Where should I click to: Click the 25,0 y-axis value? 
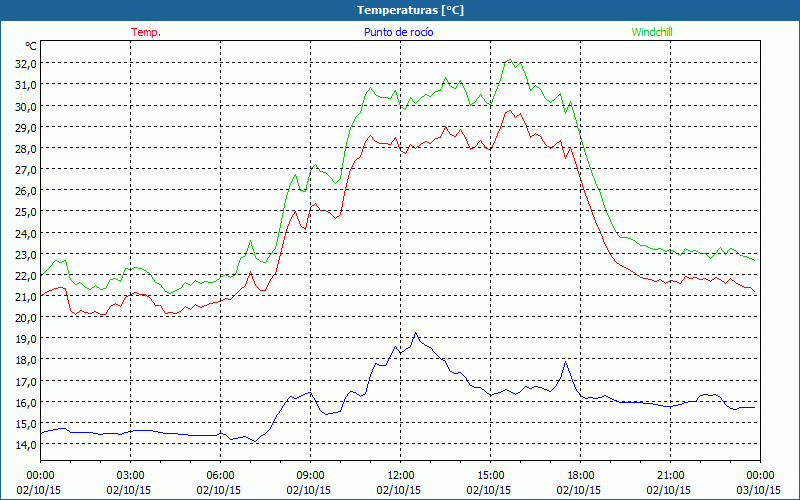click(26, 212)
